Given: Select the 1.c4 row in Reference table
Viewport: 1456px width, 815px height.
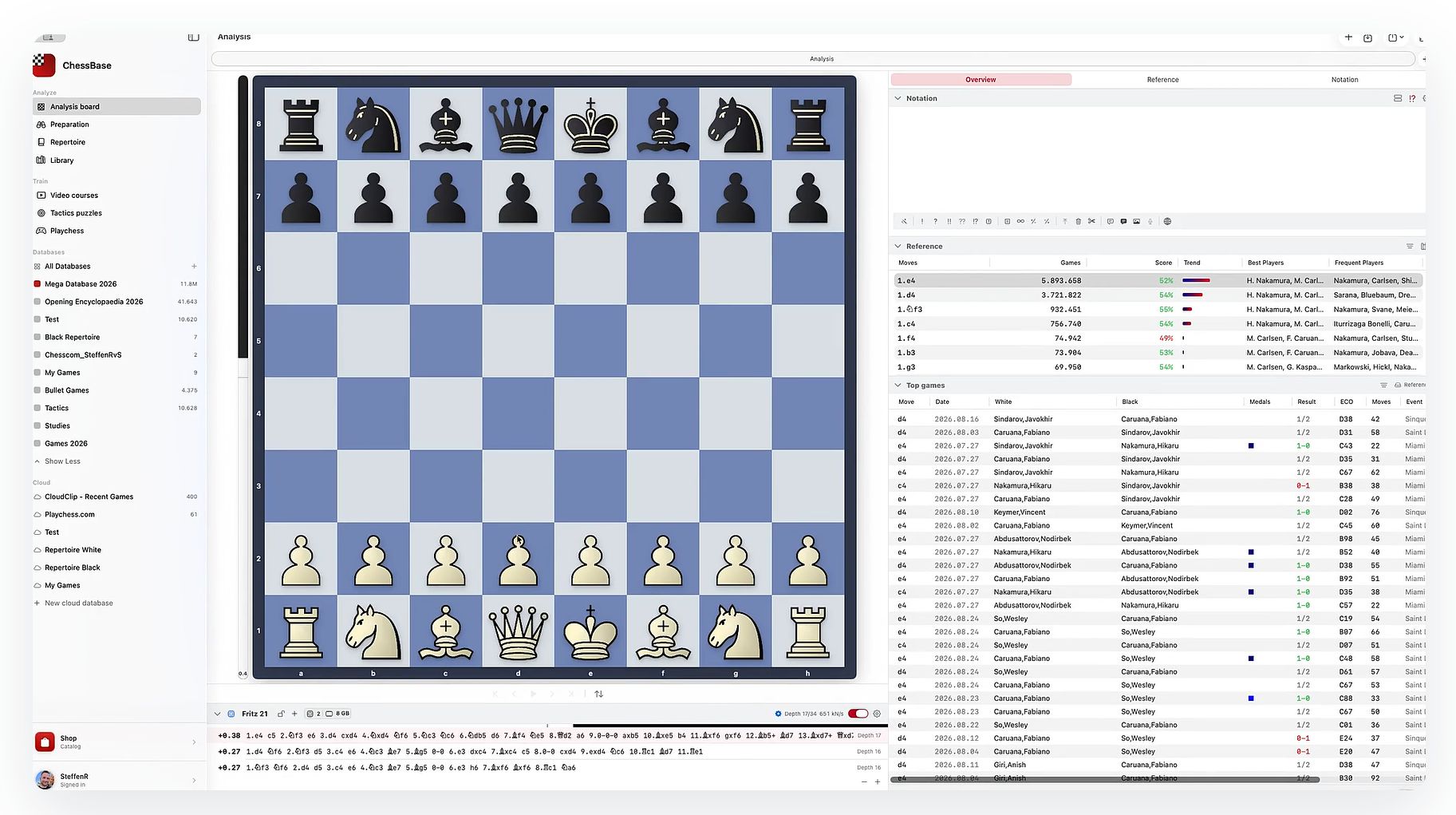Looking at the screenshot, I should tap(1158, 324).
